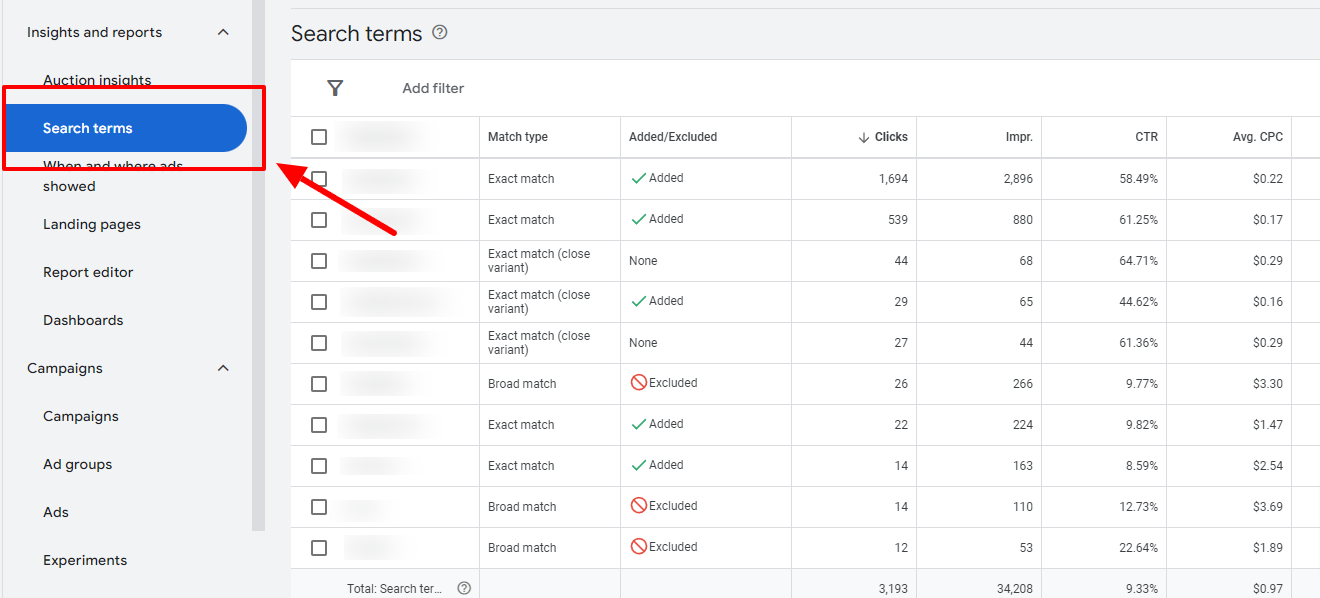Select Search terms in sidebar

125,128
